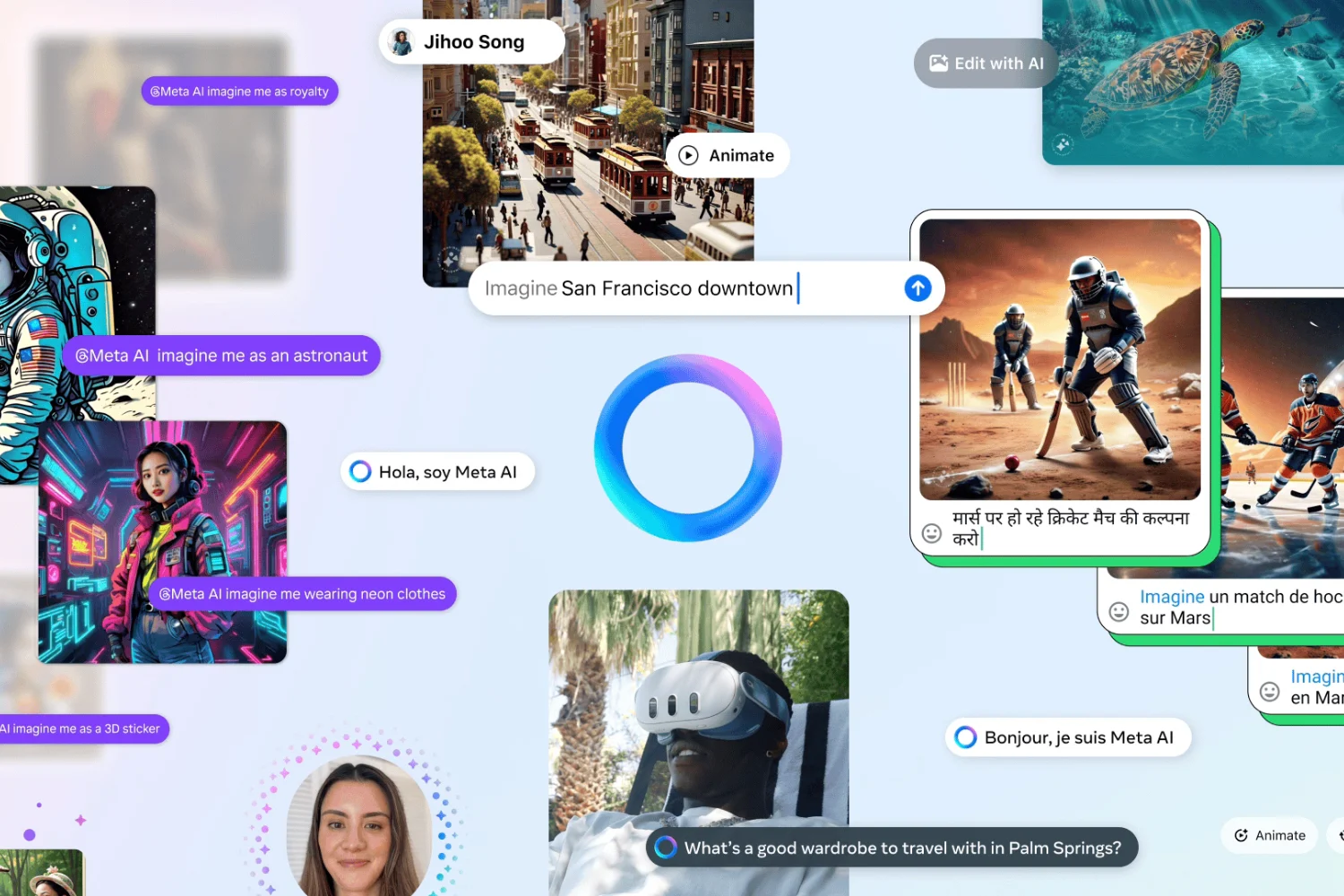Click the emoji icon beside 'sur Mars' prompt
The height and width of the screenshot is (896, 1344).
[x=1119, y=611]
